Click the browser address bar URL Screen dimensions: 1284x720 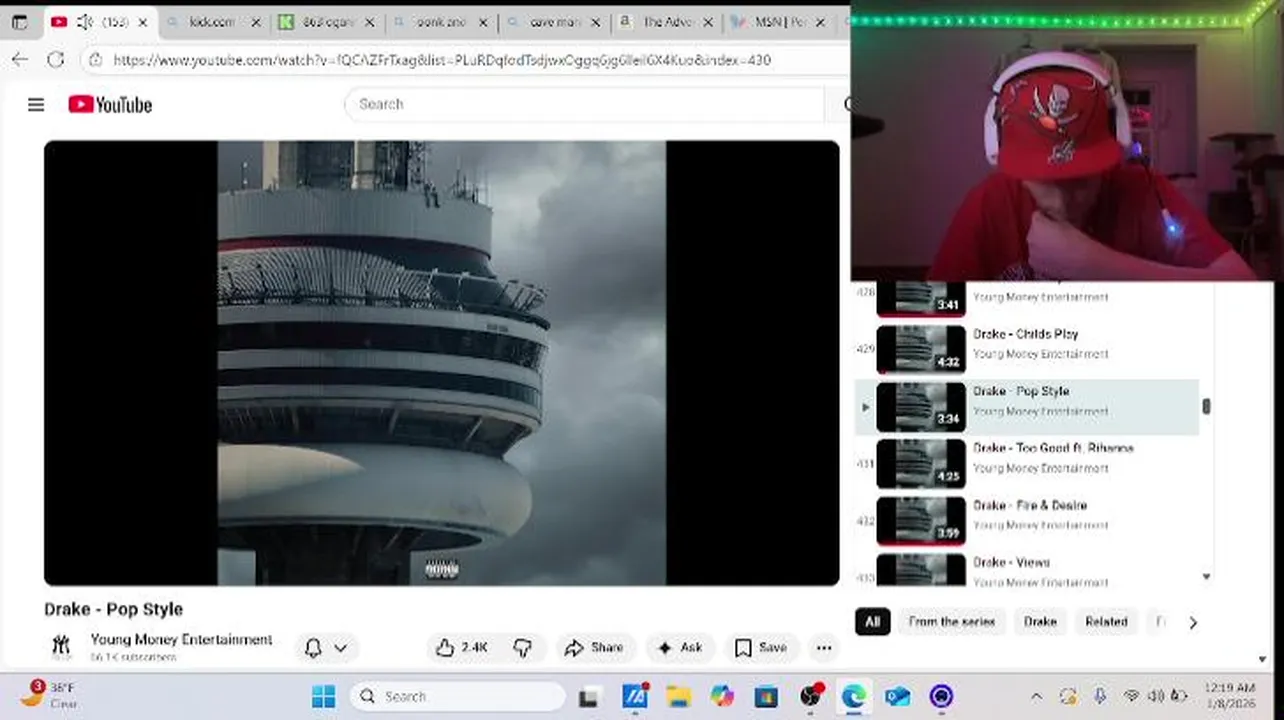tap(442, 60)
